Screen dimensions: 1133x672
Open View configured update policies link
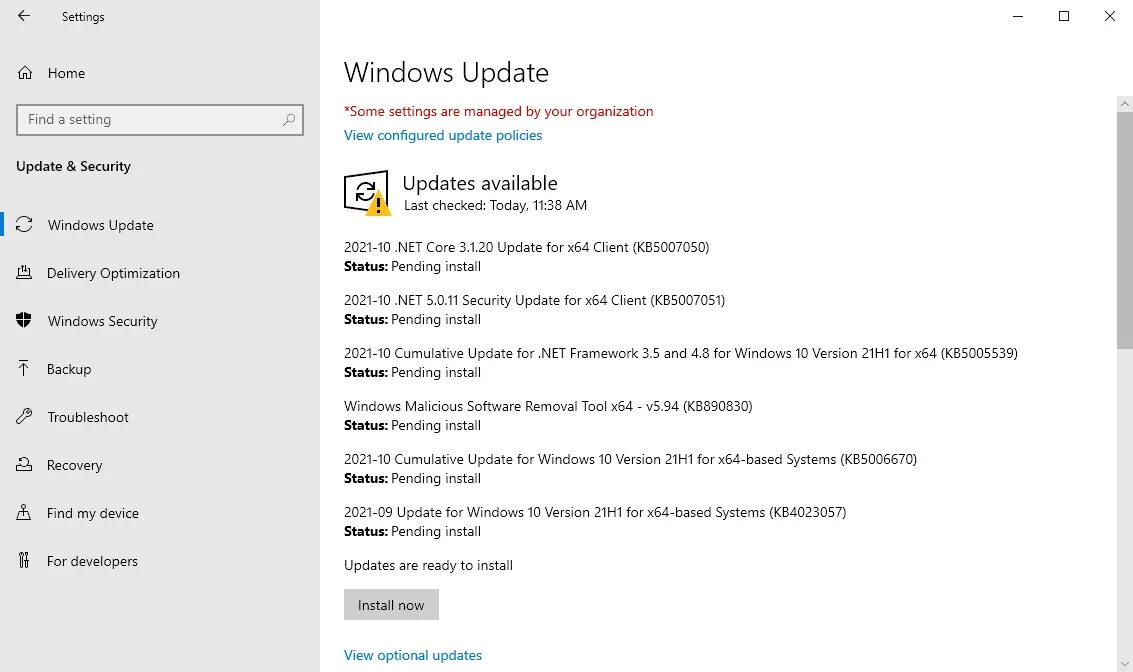click(x=443, y=135)
